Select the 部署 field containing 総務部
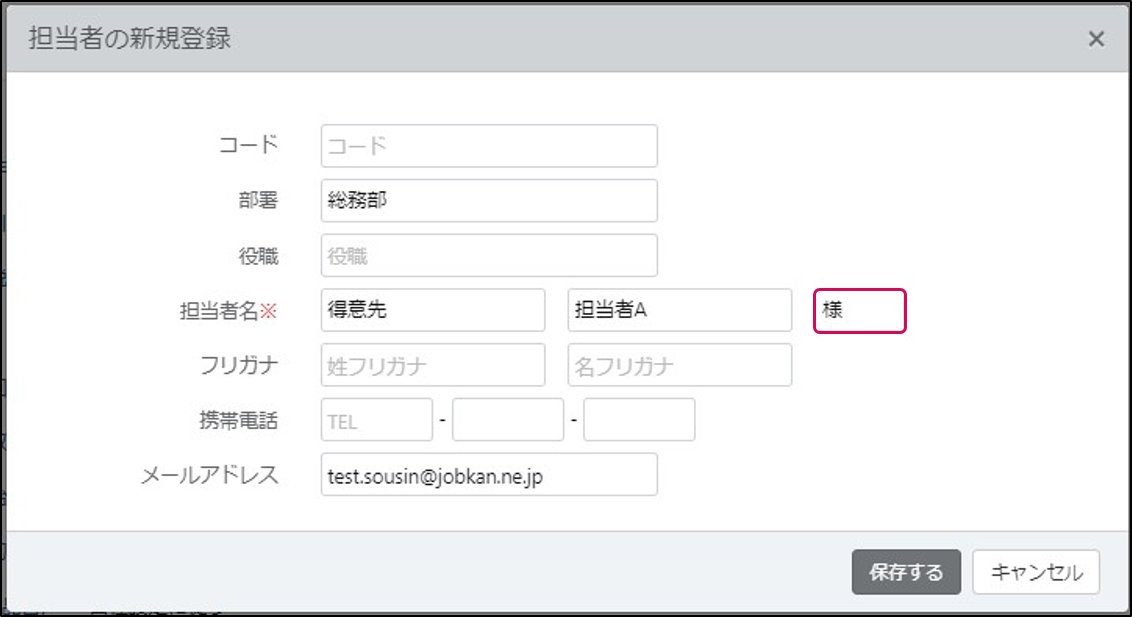This screenshot has width=1132, height=617. 488,200
